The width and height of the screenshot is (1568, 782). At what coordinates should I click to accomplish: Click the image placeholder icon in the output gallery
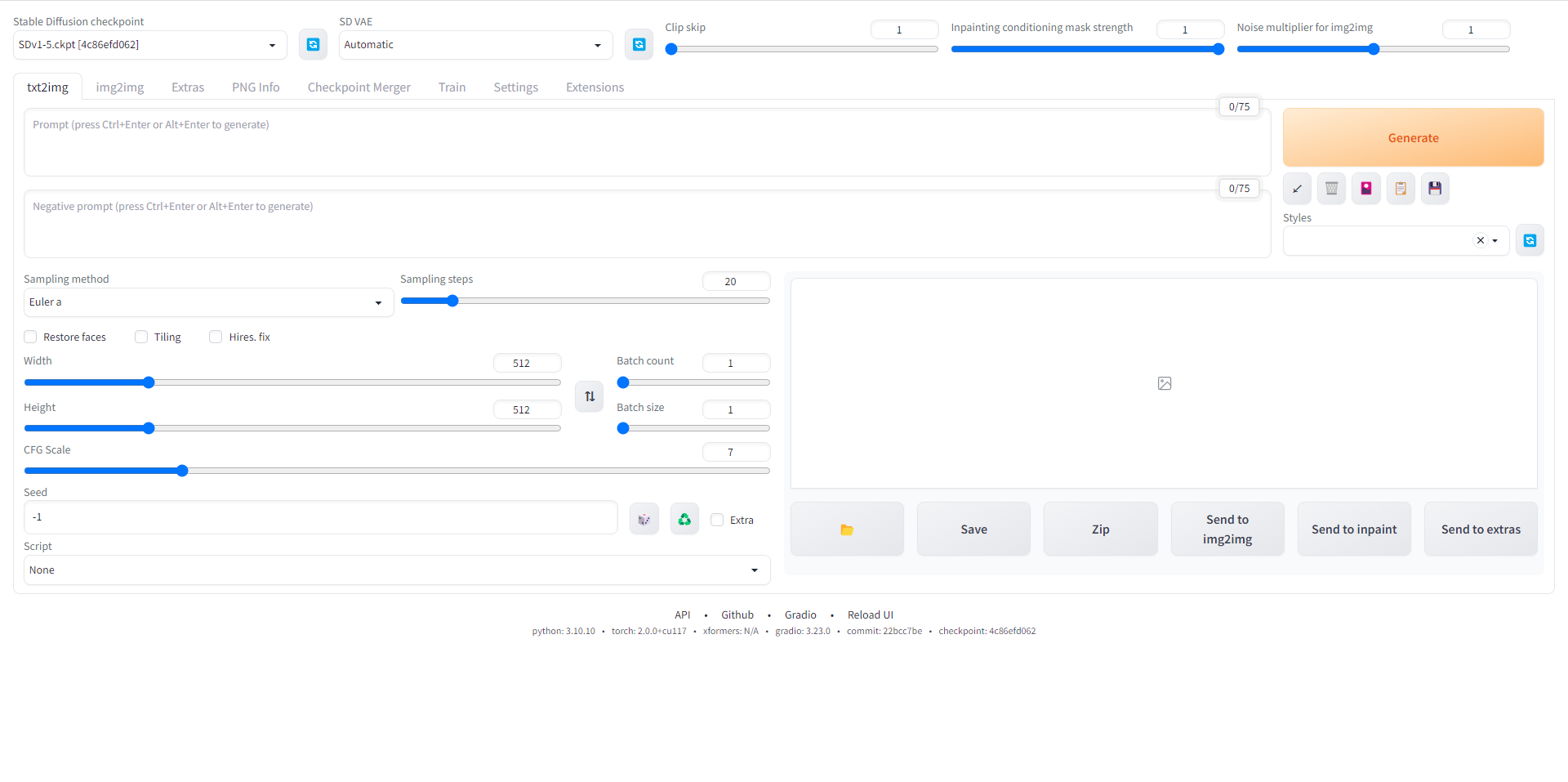[x=1165, y=383]
